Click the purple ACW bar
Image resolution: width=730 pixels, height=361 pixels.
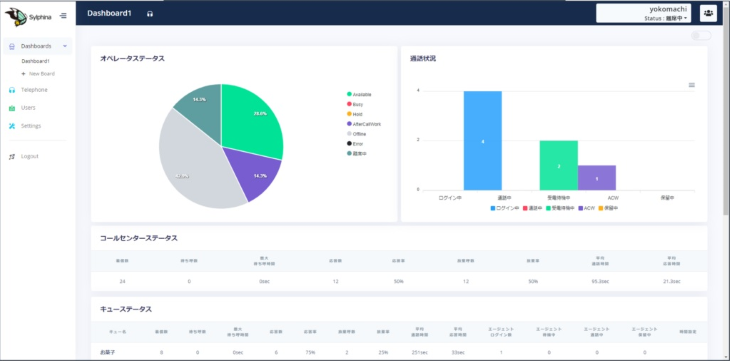(597, 177)
